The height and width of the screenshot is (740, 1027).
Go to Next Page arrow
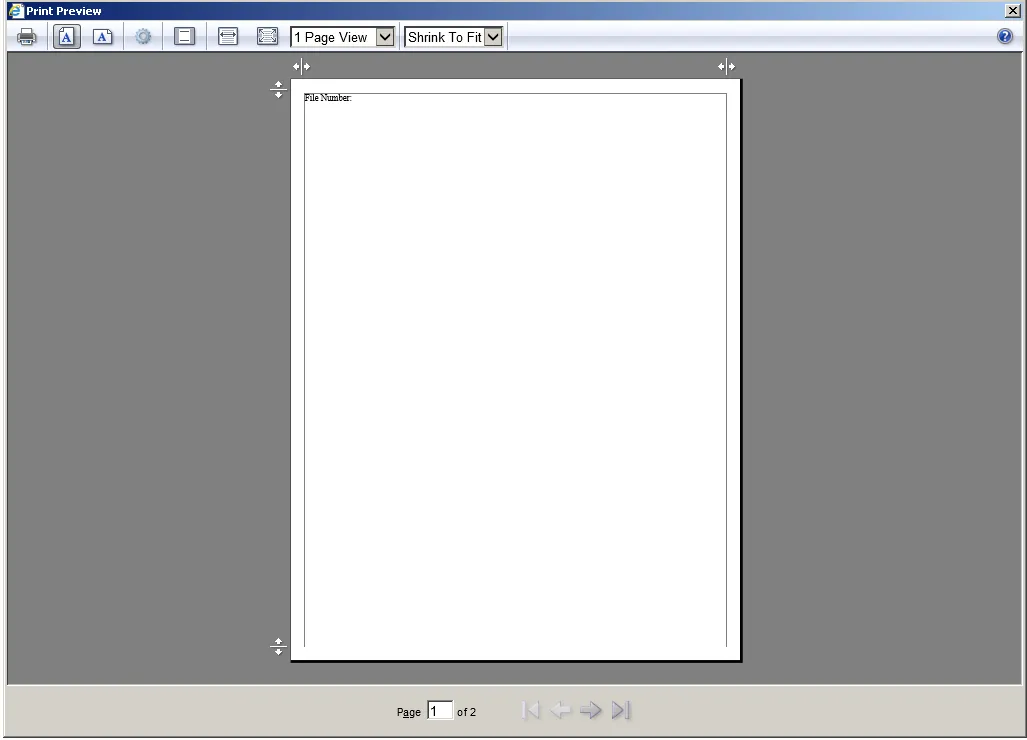(590, 710)
